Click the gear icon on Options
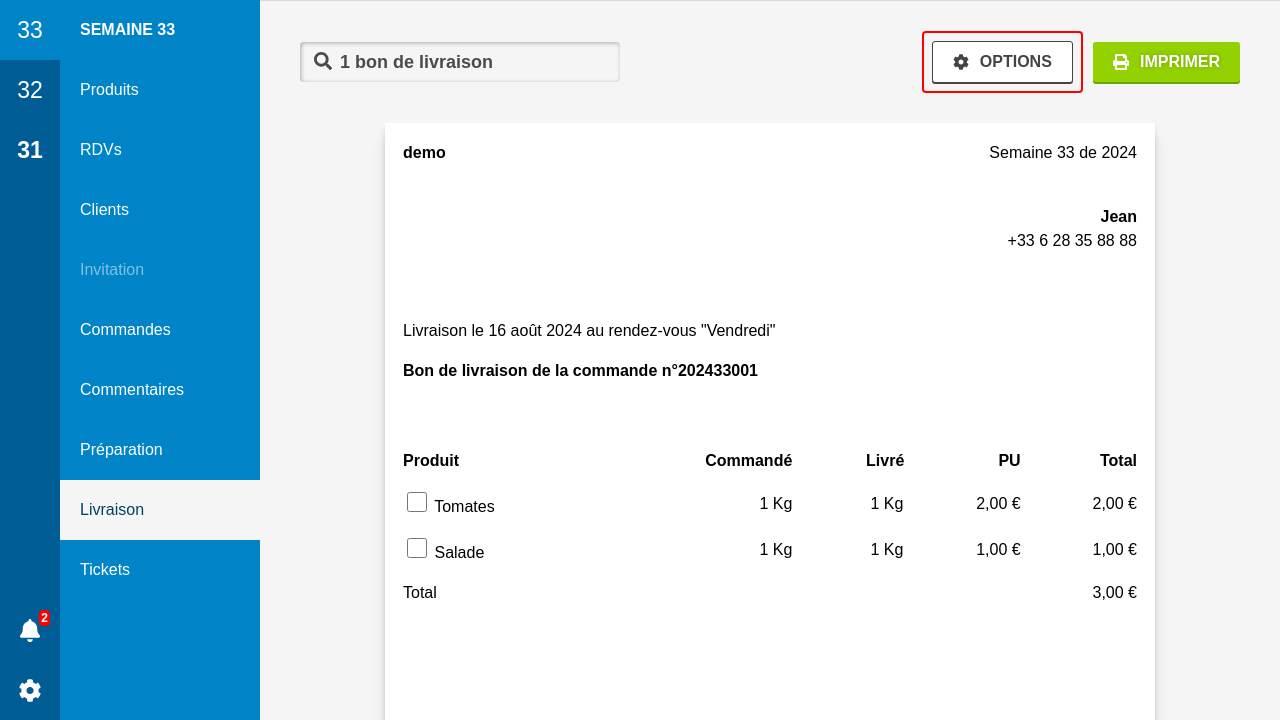This screenshot has height=720, width=1280. pos(961,62)
